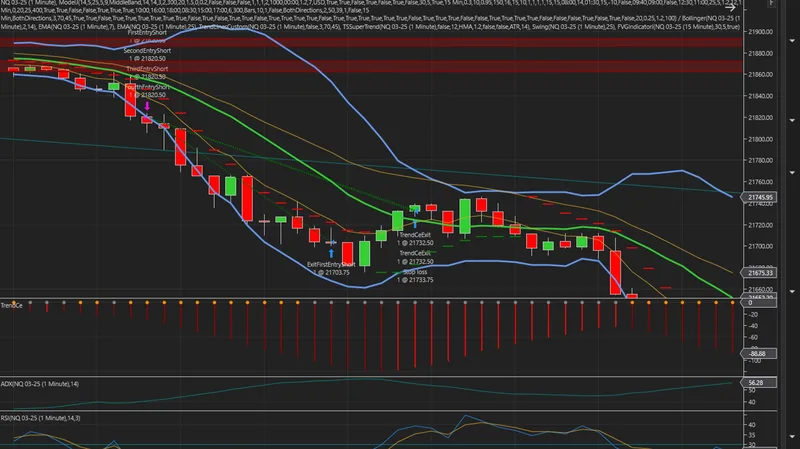Open dropdown arrow beside the RSI 35 level

792,436
